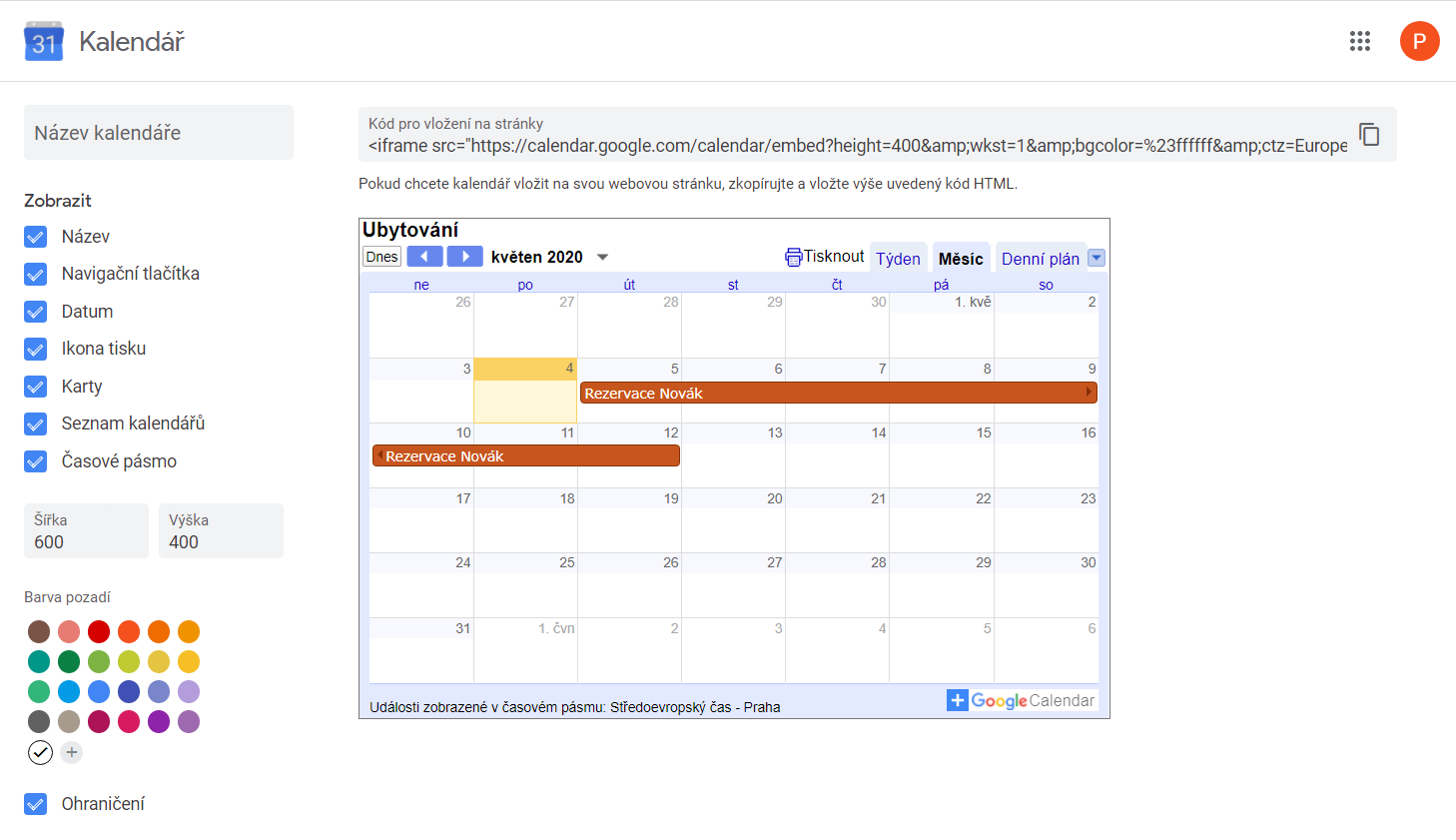Copy the embed code with the copy icon
The image size is (1456, 840).
tap(1369, 134)
